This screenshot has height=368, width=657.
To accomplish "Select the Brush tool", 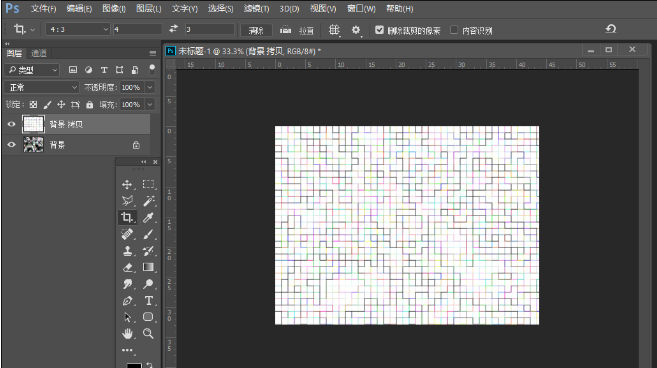I will click(148, 234).
